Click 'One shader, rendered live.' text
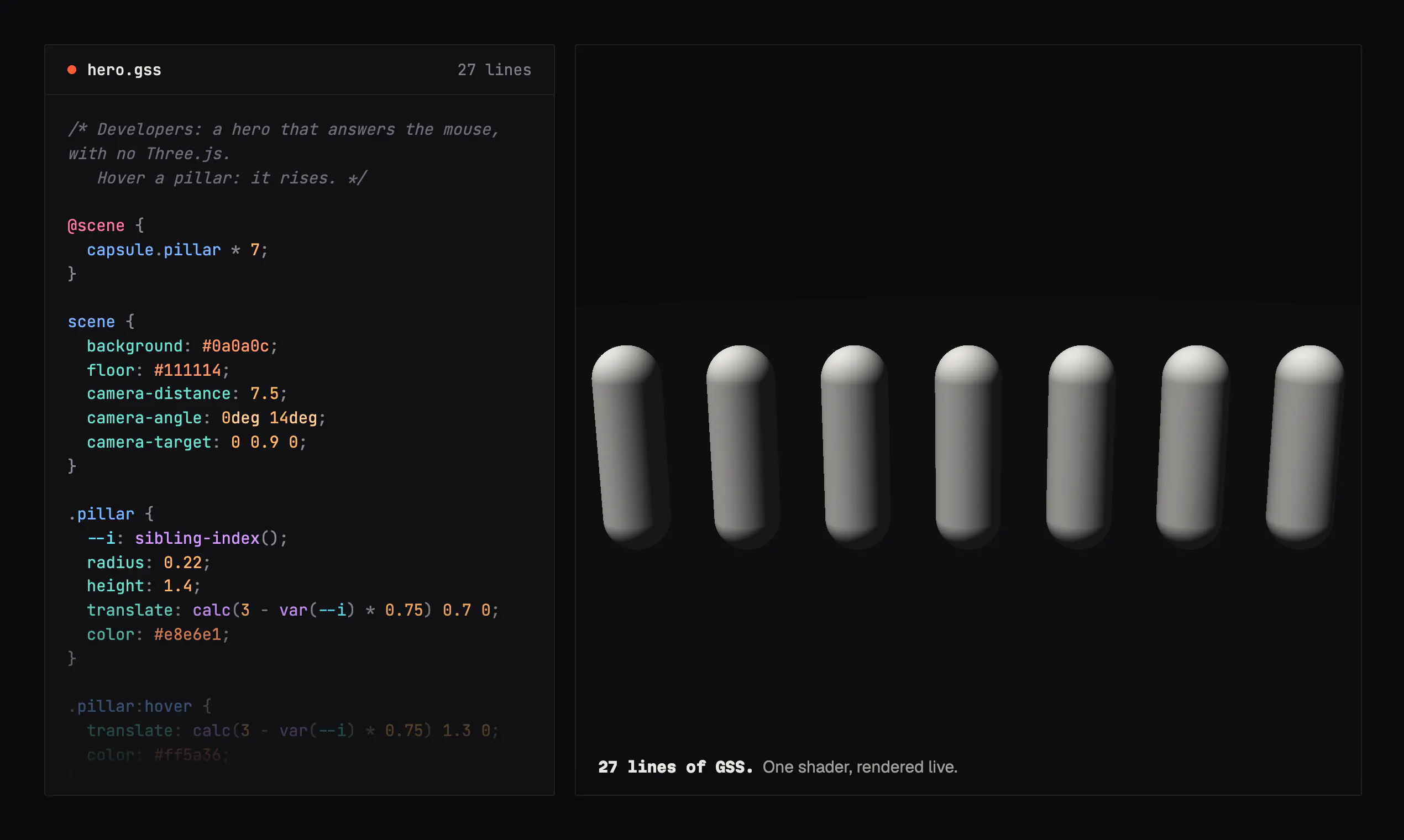The height and width of the screenshot is (840, 1404). [860, 767]
